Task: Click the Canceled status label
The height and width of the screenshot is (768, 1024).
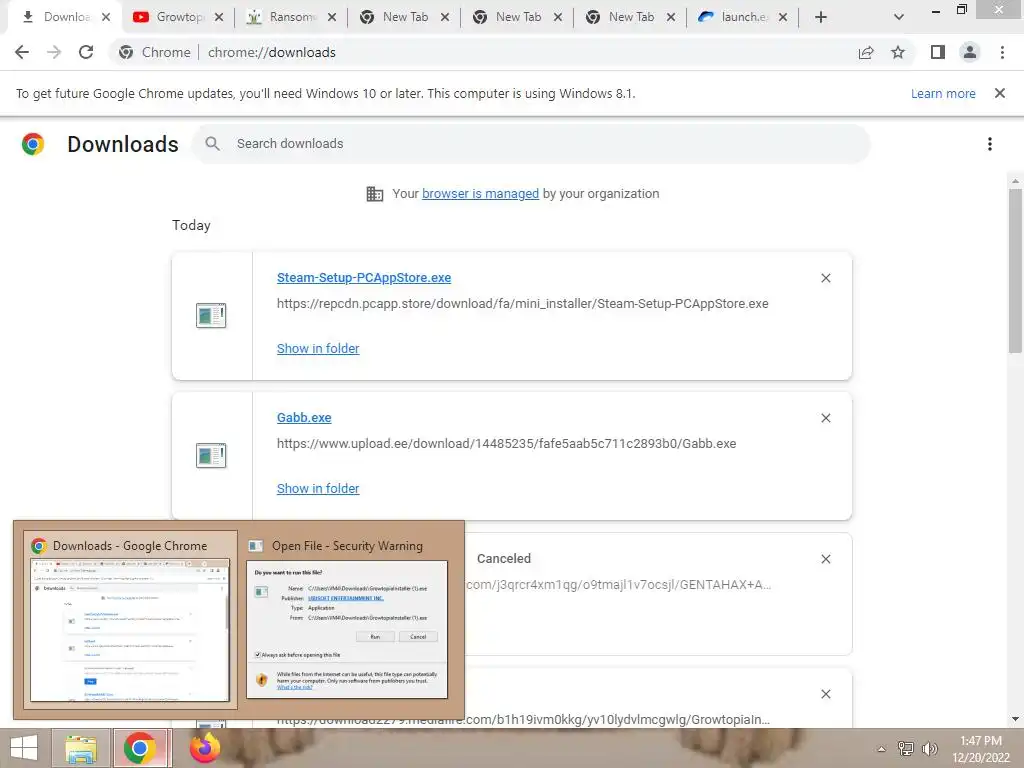Action: tap(504, 559)
